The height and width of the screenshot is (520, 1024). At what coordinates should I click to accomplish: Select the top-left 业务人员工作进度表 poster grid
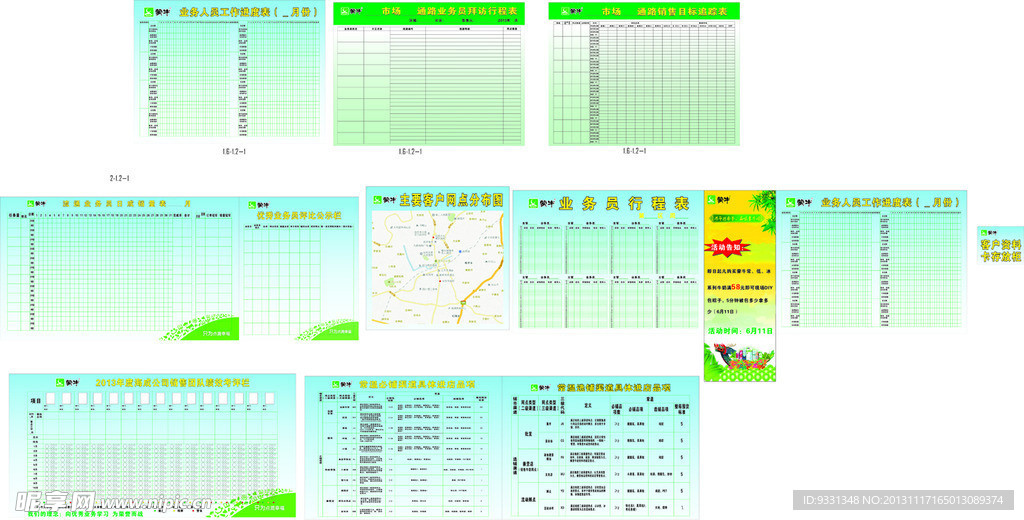[231, 78]
